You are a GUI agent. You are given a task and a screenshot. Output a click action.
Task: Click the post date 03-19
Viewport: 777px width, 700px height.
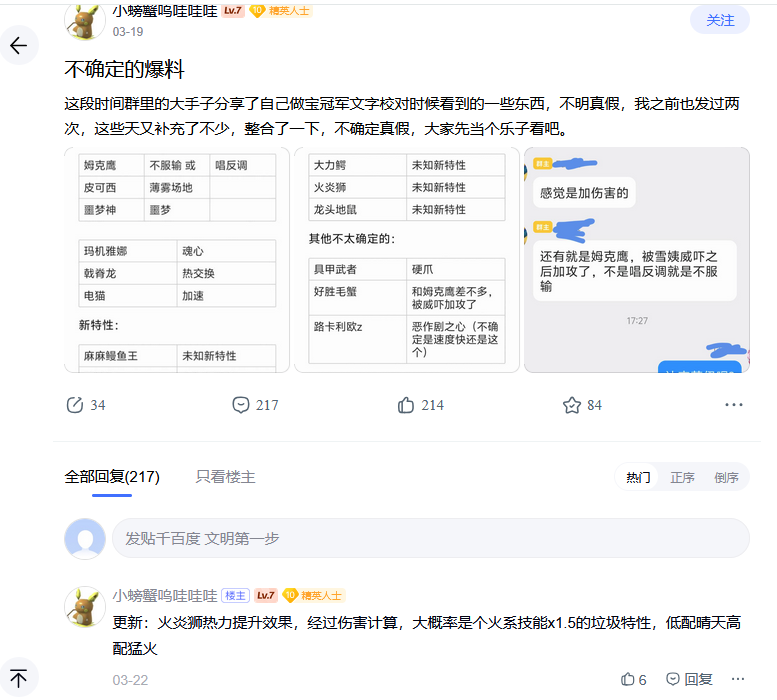tap(128, 32)
